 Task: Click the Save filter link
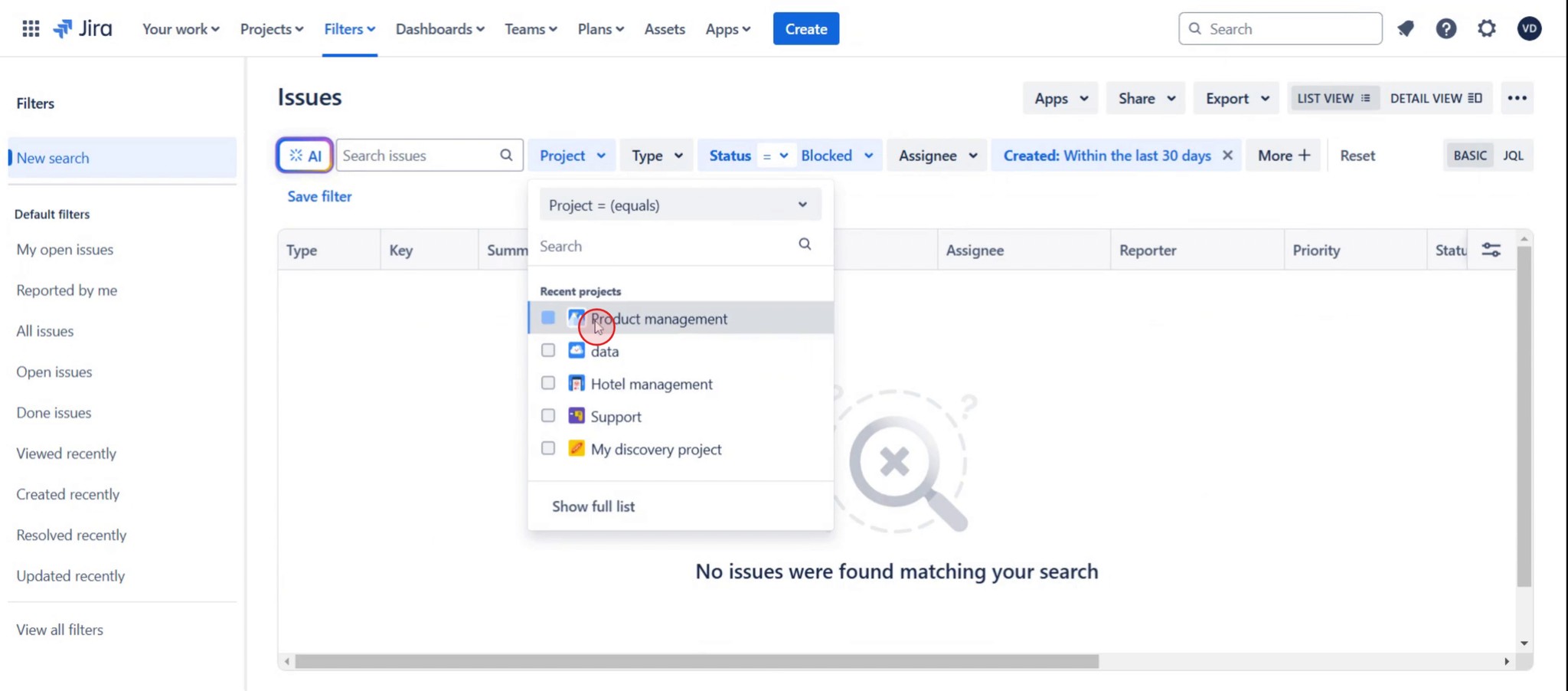318,196
